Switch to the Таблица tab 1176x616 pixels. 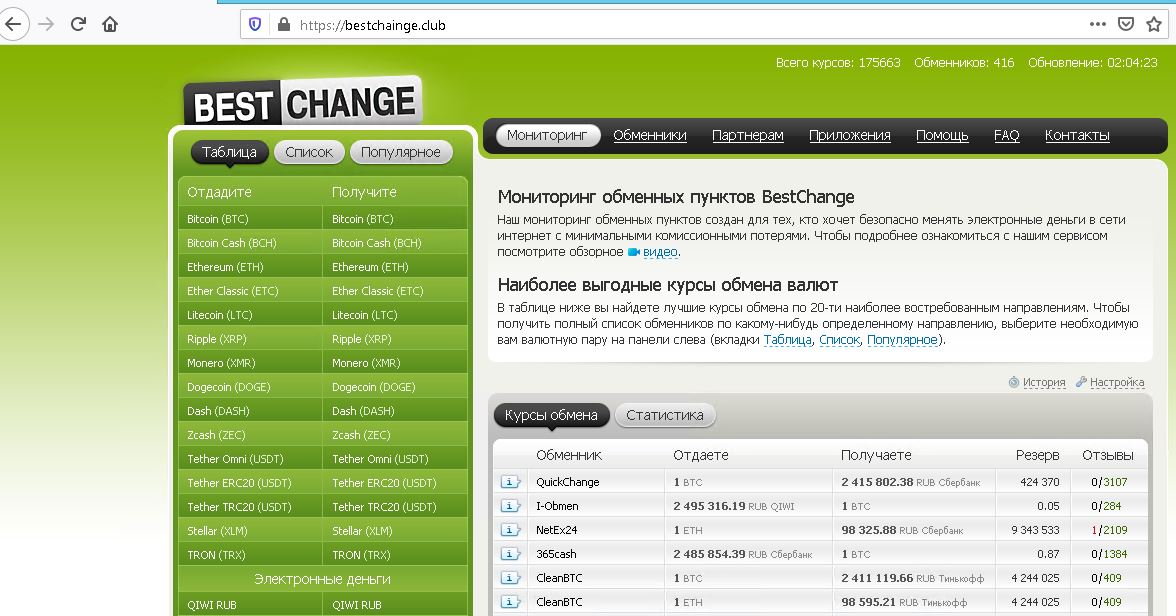click(x=230, y=152)
